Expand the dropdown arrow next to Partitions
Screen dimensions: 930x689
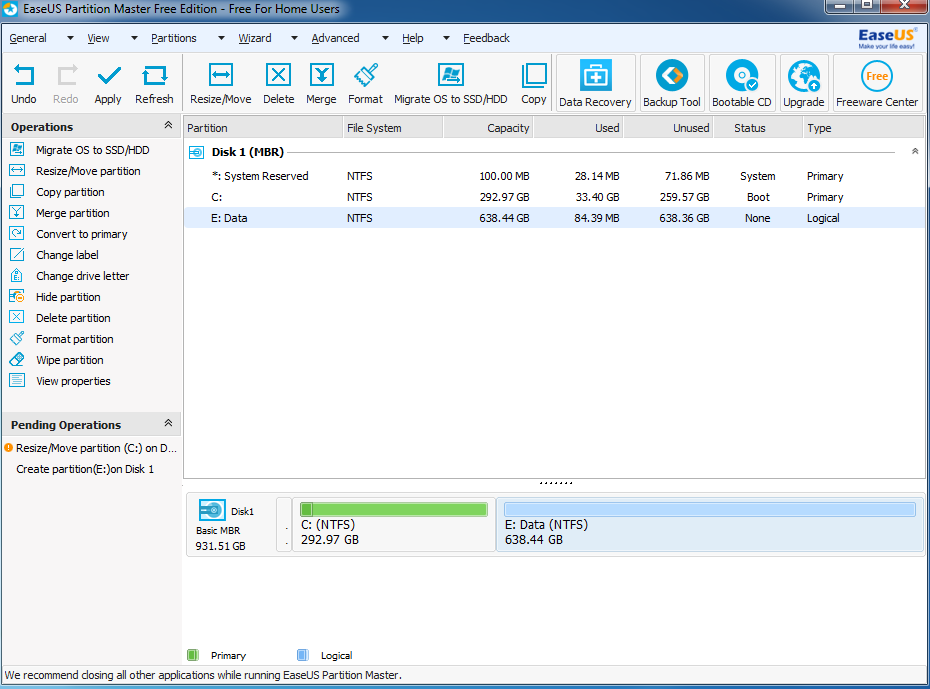point(221,38)
